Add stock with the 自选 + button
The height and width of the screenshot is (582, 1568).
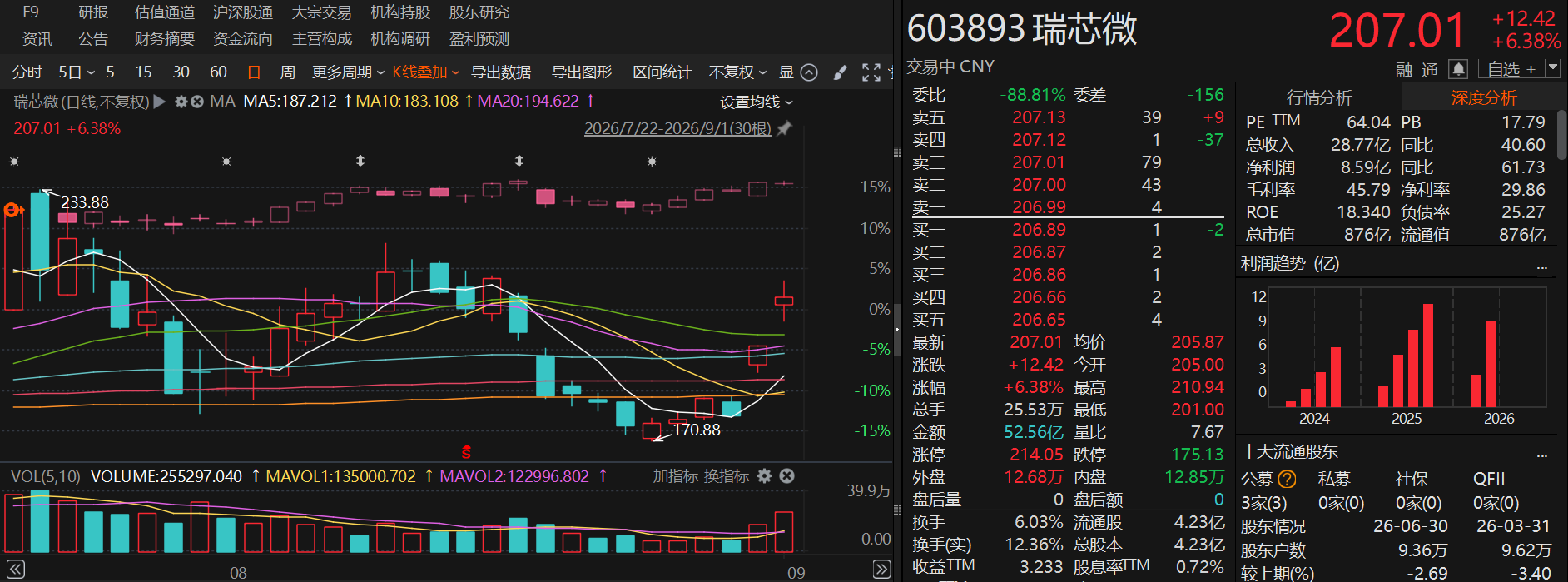(x=1511, y=69)
